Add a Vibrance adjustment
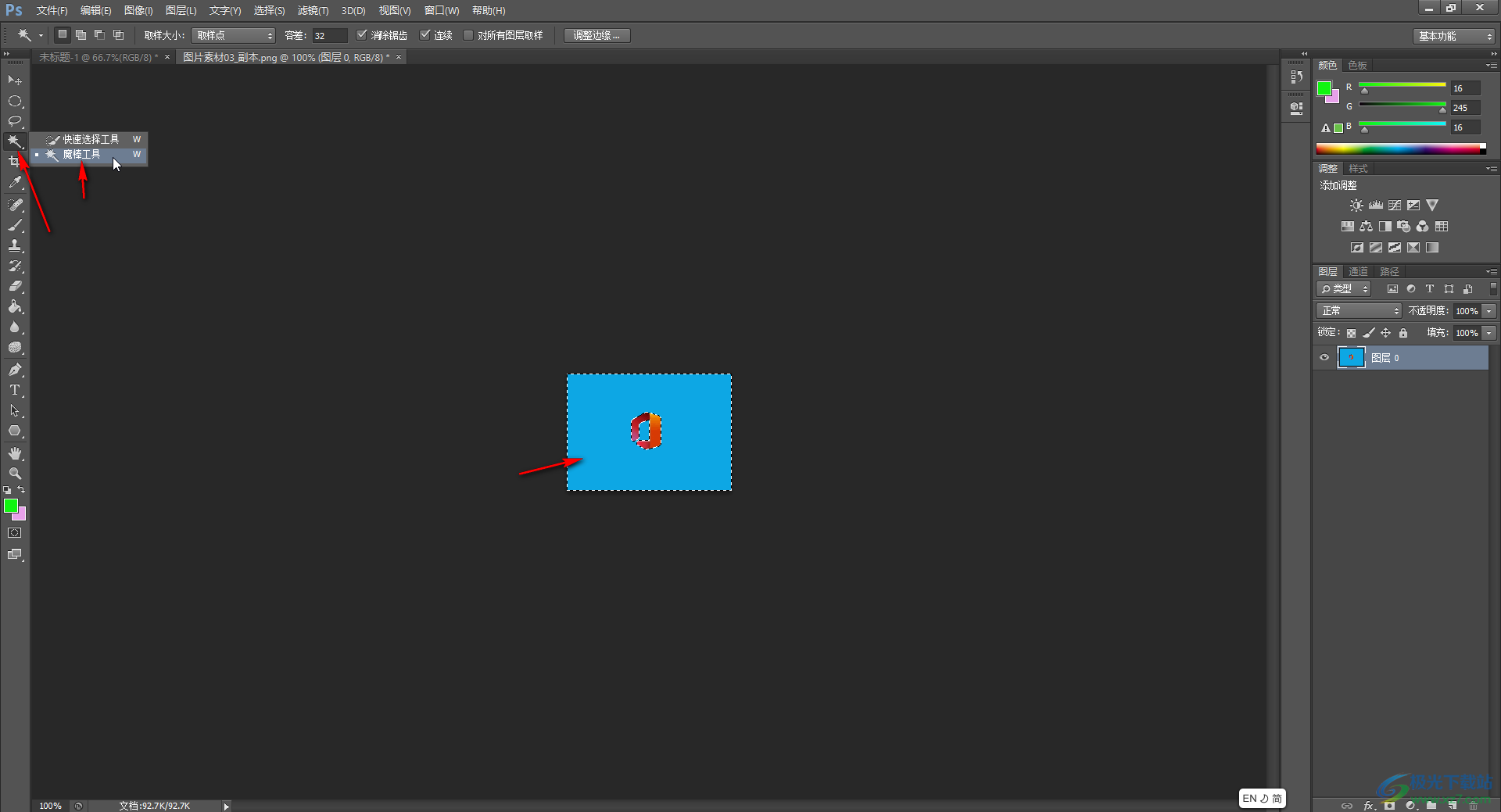1501x812 pixels. click(x=1432, y=206)
